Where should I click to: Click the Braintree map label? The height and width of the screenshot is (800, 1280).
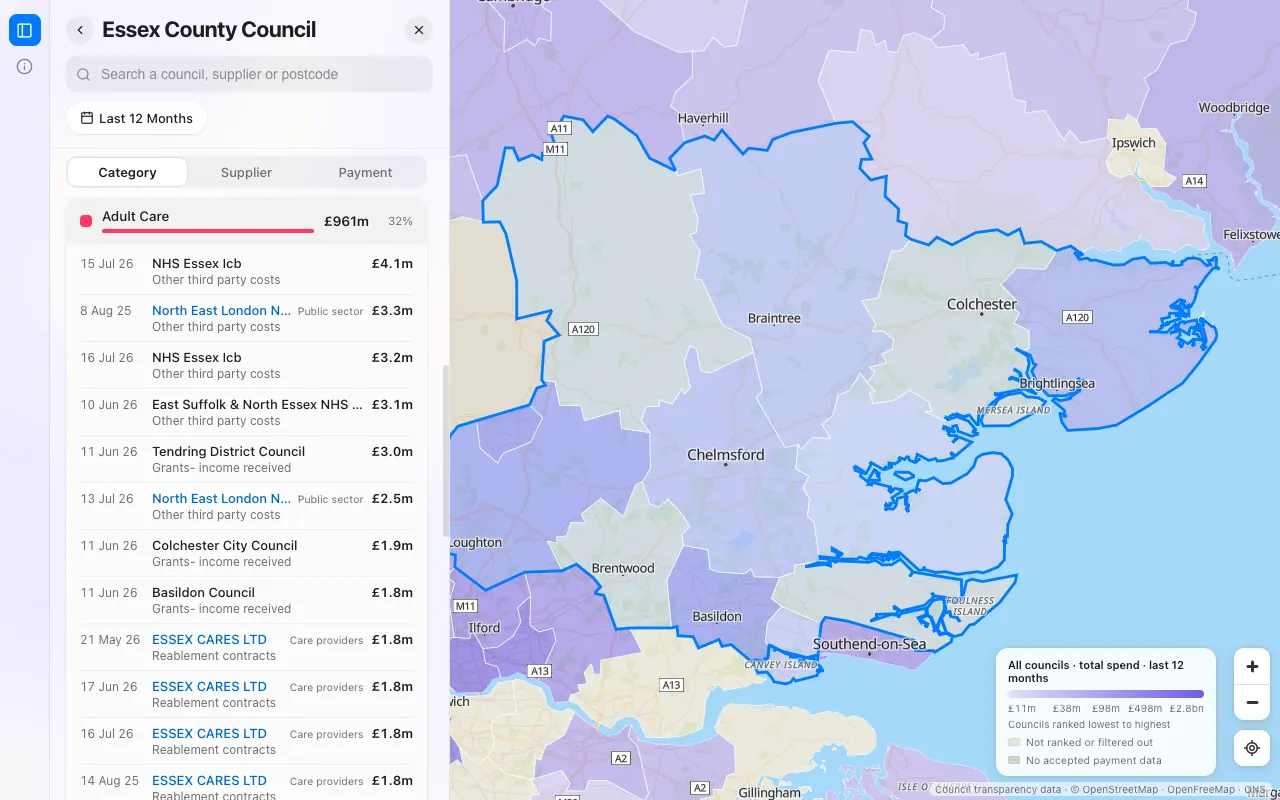click(774, 318)
